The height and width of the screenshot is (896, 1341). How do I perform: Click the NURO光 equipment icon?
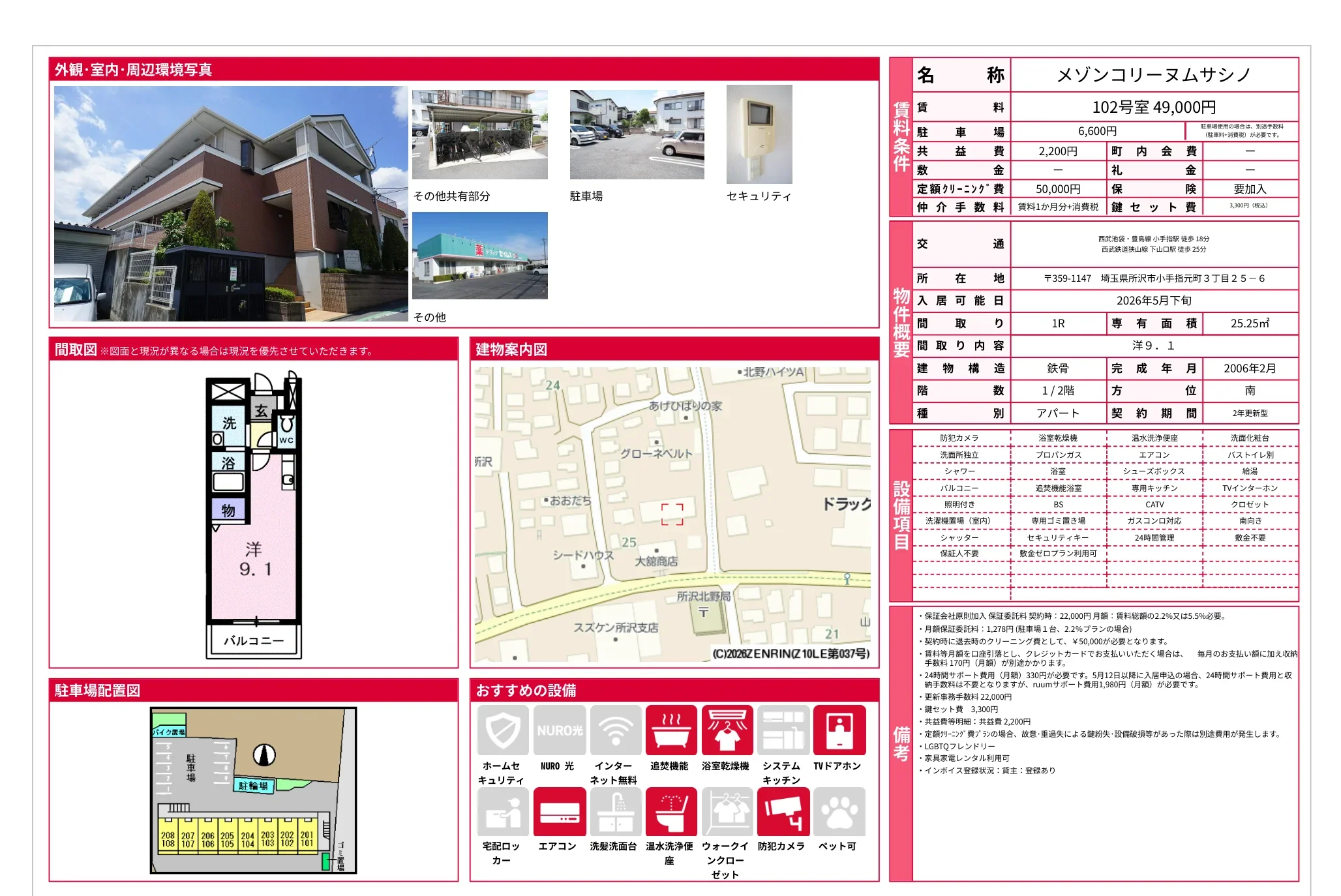[559, 730]
